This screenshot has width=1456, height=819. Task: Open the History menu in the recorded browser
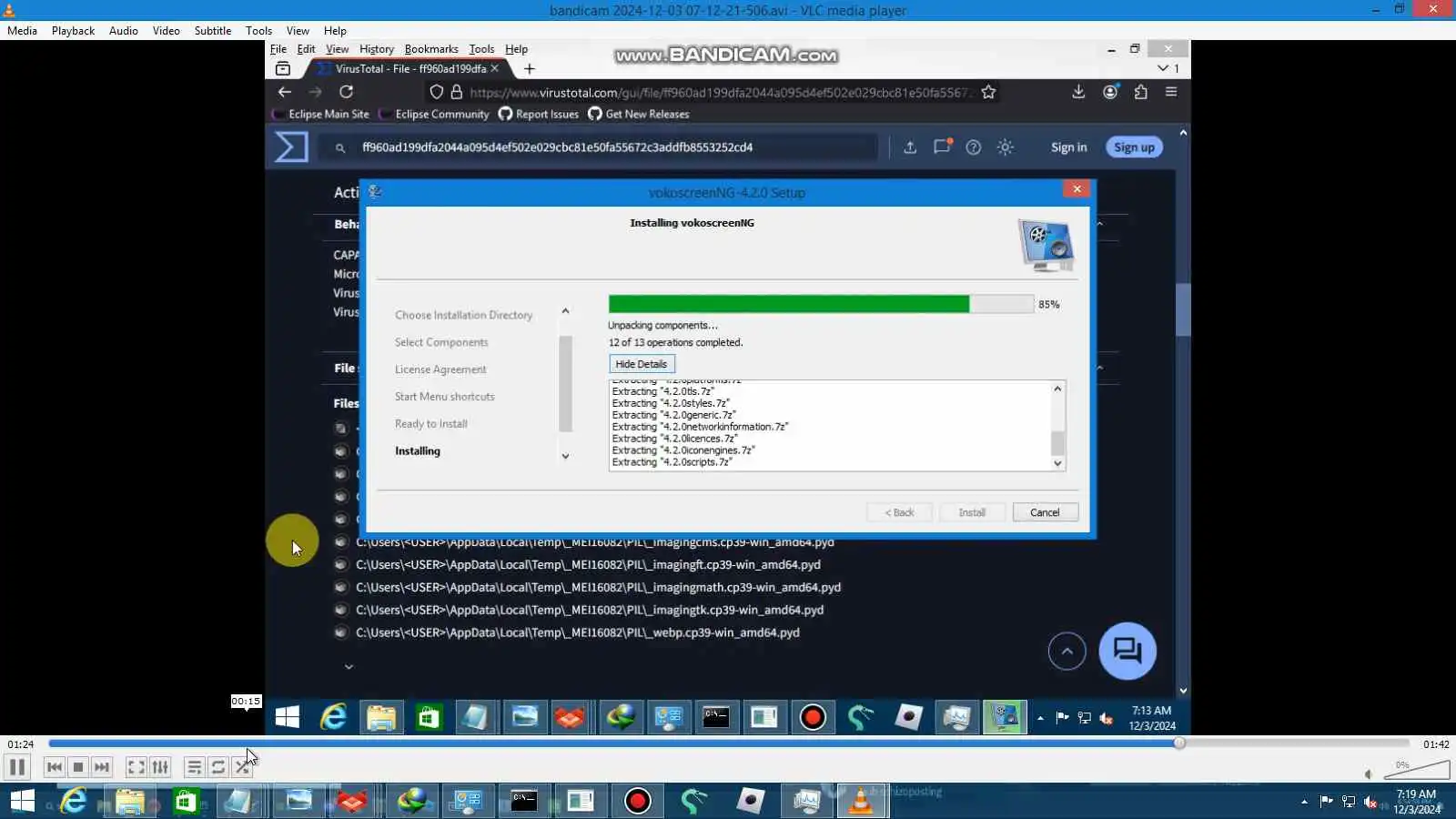click(x=377, y=49)
